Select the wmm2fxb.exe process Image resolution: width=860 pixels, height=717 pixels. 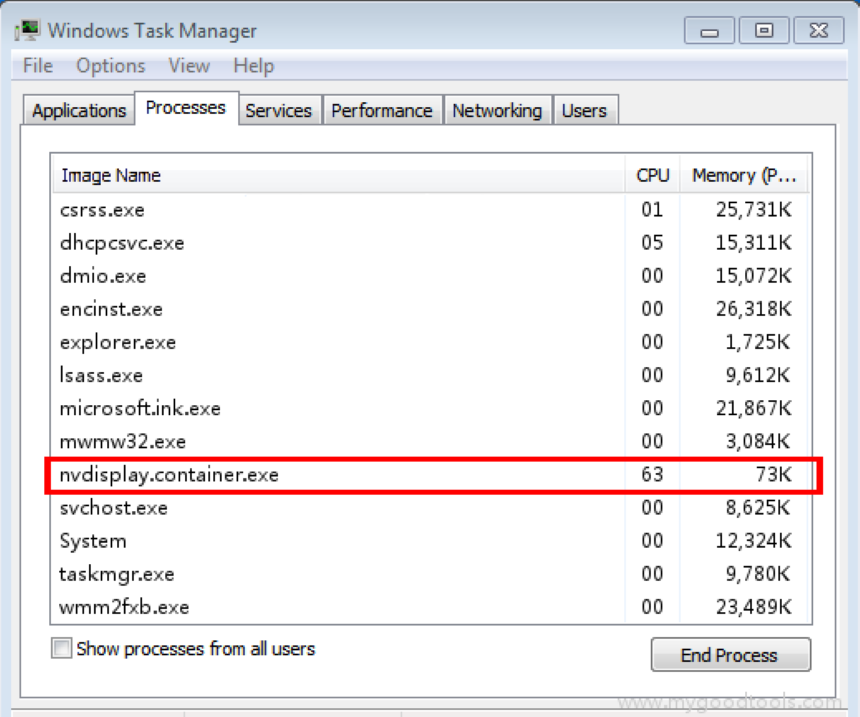coord(431,607)
